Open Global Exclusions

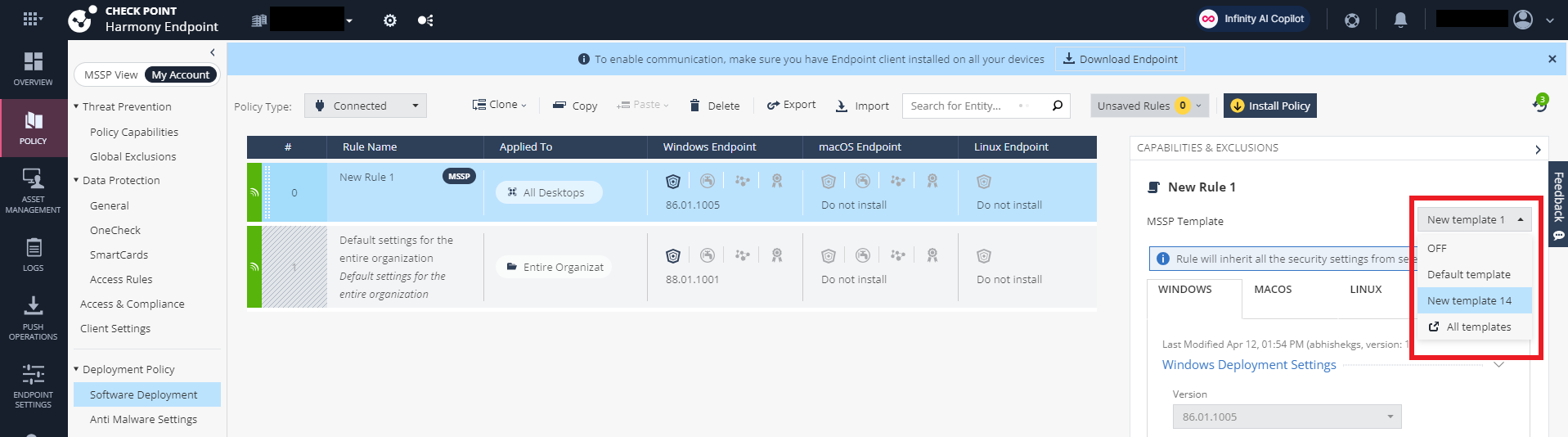pyautogui.click(x=133, y=156)
